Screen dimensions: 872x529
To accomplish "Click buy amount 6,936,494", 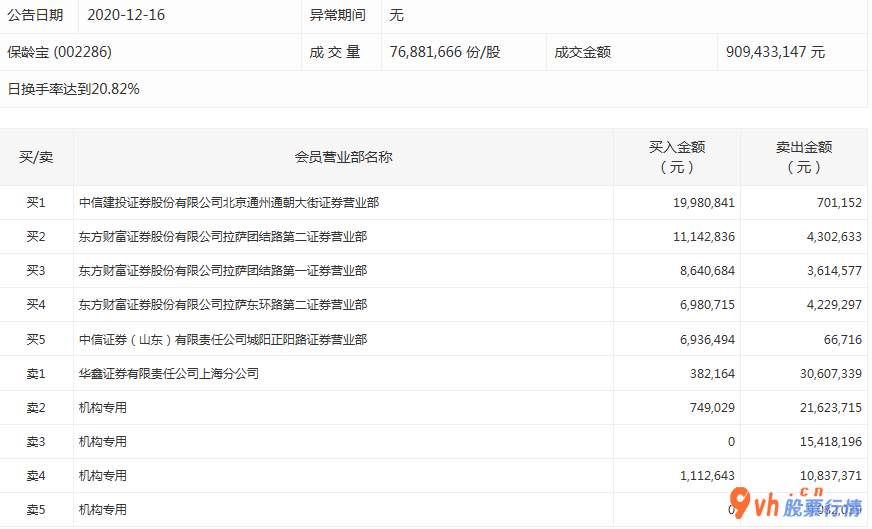I will (x=707, y=339).
